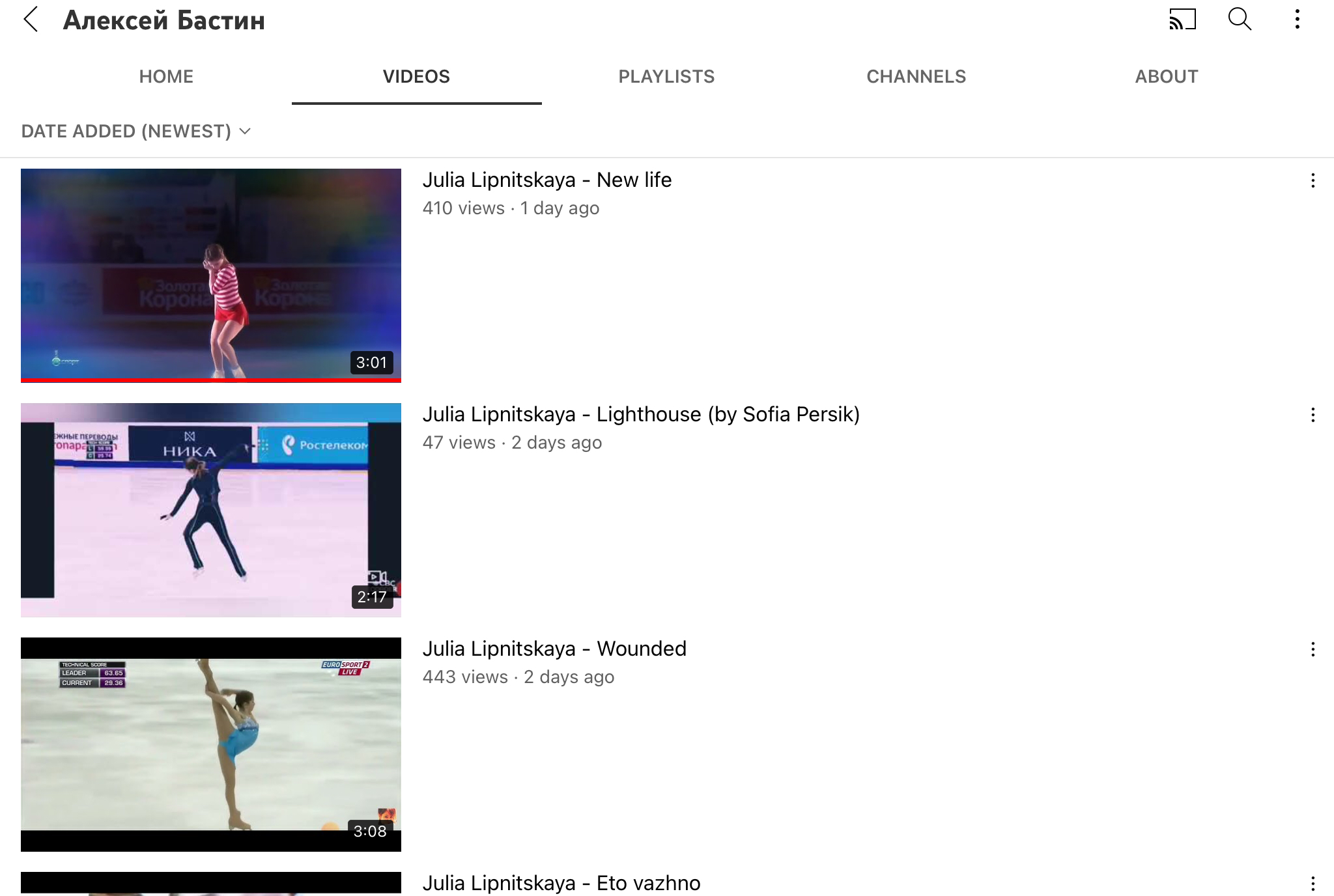Open the top-right overflow menu
Screen dimensions: 1334x896
pos(1297,20)
